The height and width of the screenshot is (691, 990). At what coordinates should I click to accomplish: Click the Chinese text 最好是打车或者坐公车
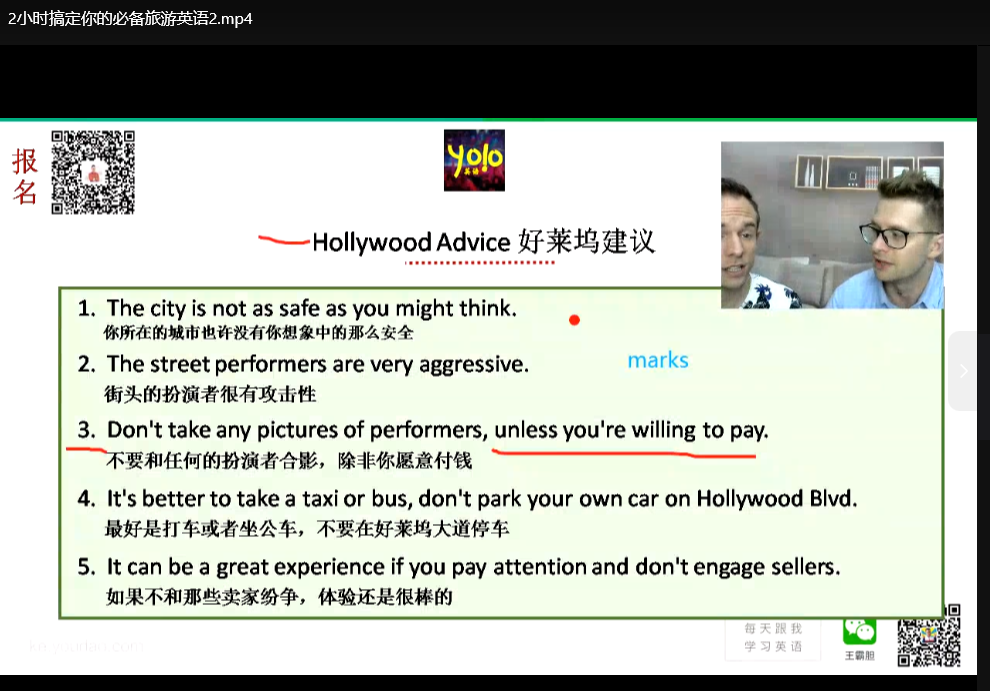coord(201,529)
